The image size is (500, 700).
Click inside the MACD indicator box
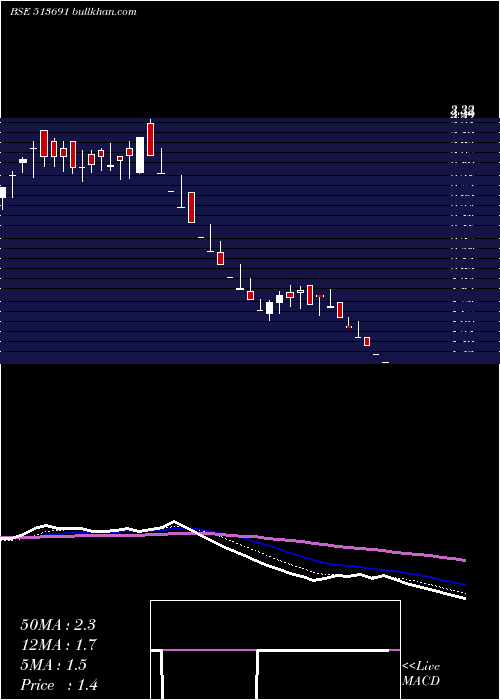pyautogui.click(x=275, y=650)
